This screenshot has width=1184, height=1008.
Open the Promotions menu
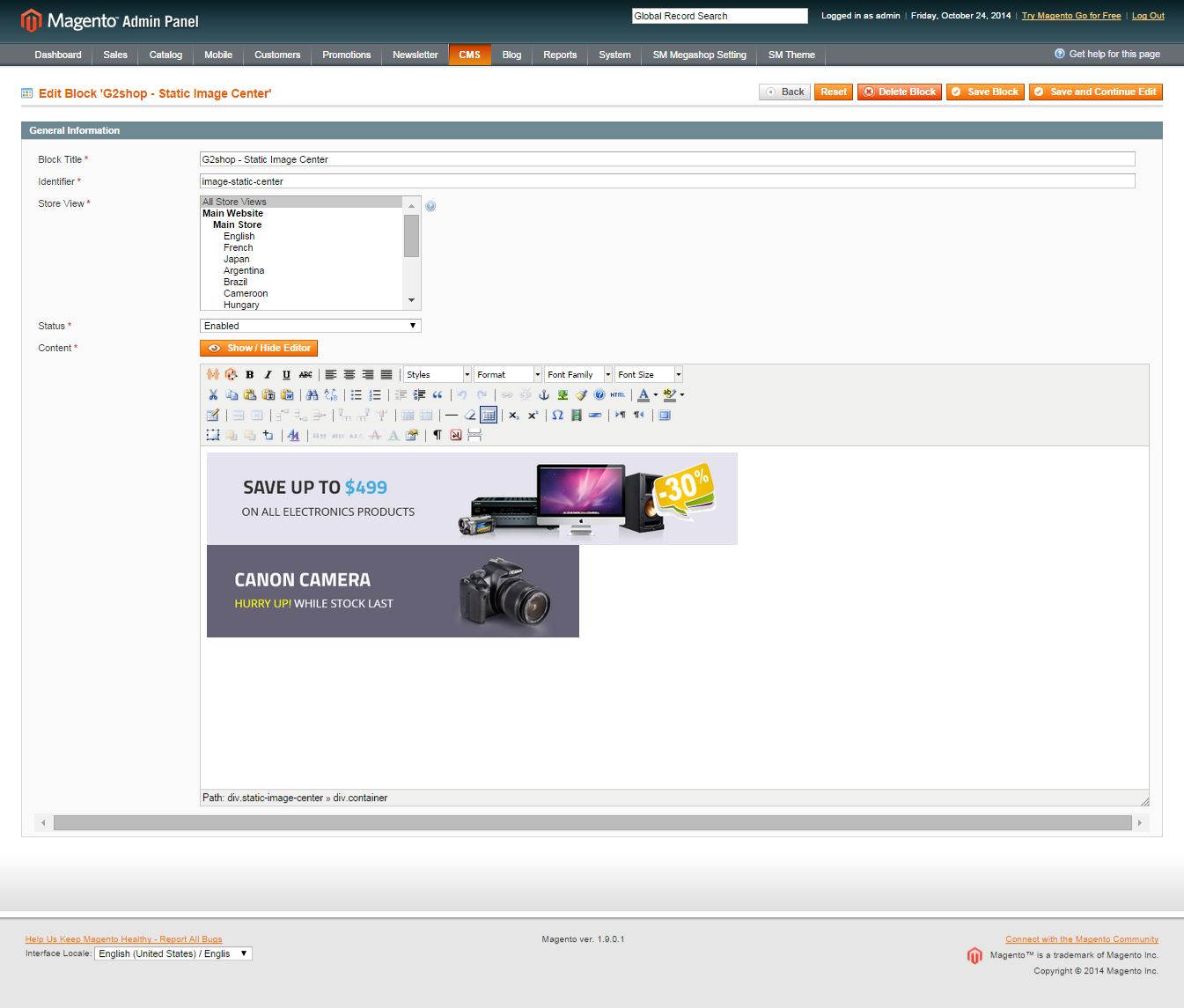(347, 55)
